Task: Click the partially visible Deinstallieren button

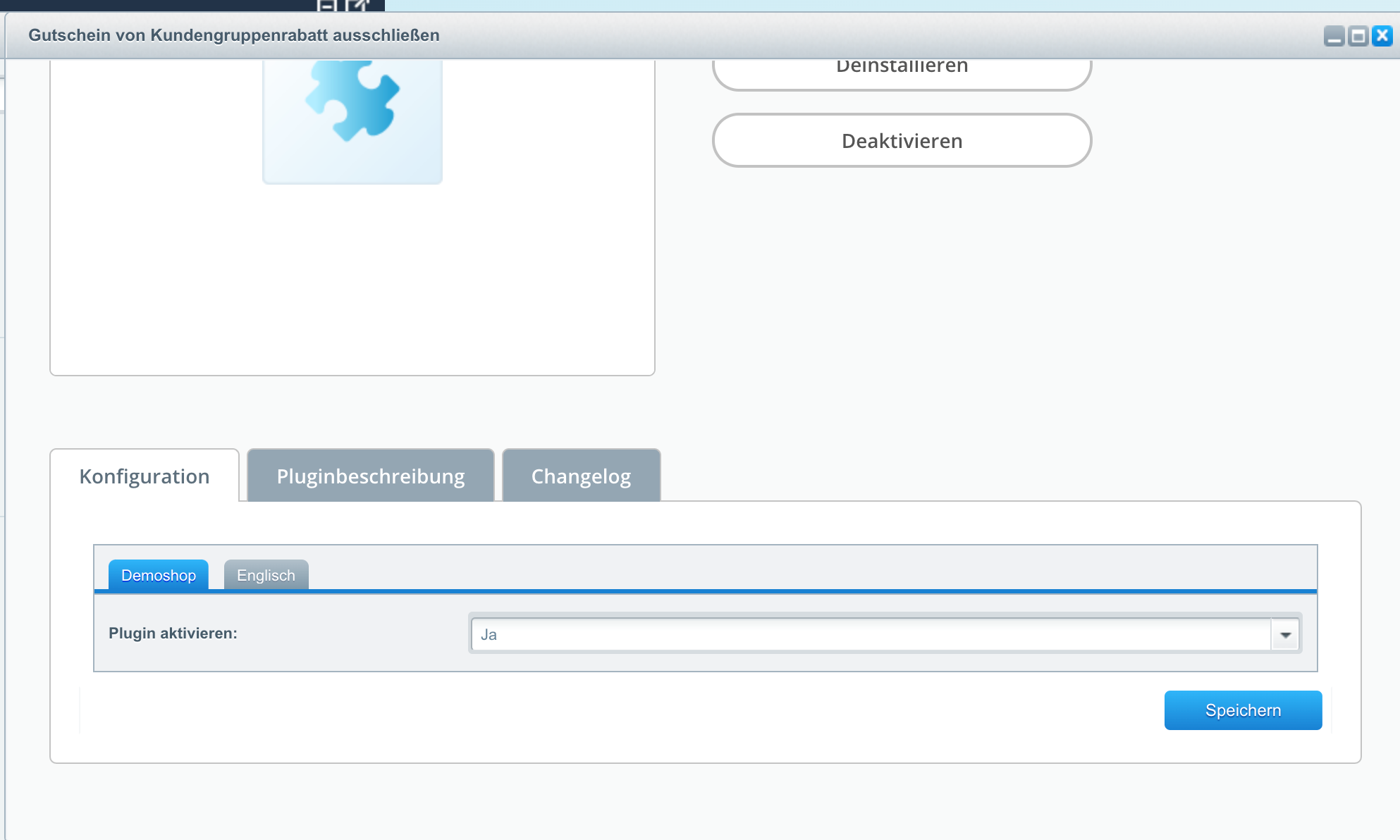Action: tap(902, 74)
